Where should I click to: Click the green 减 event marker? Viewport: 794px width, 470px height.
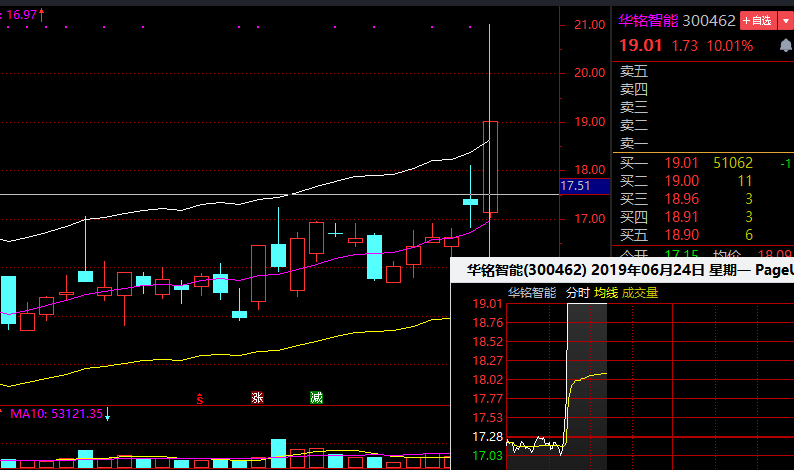(316, 398)
